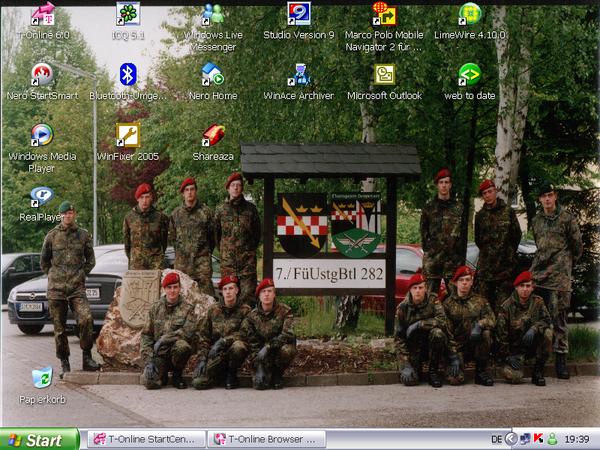Click the web to date icon
The image size is (600, 450).
click(470, 74)
